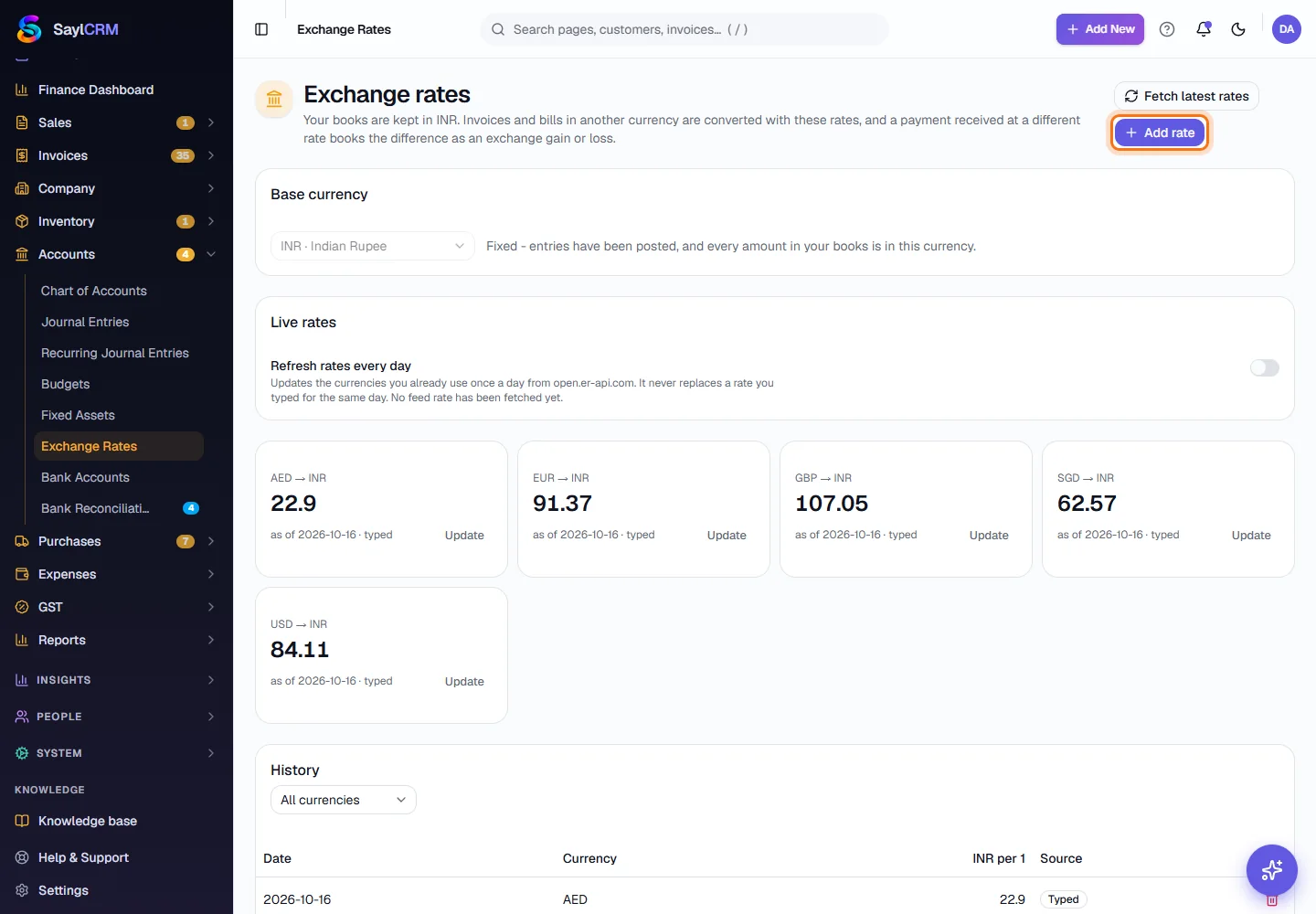Click Fetch latest rates button
This screenshot has height=914, width=1316.
coord(1186,96)
